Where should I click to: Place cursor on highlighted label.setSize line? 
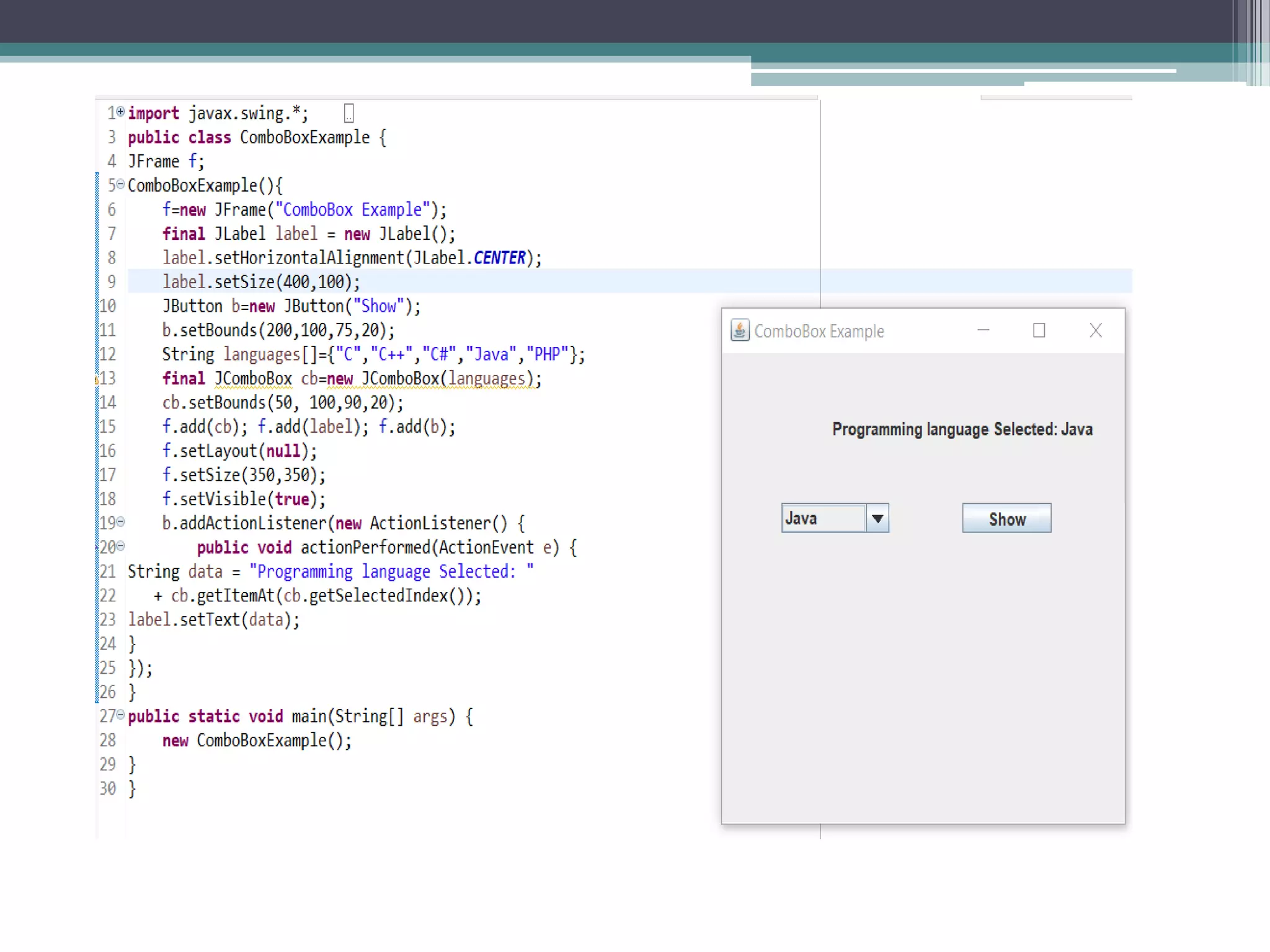[x=260, y=282]
